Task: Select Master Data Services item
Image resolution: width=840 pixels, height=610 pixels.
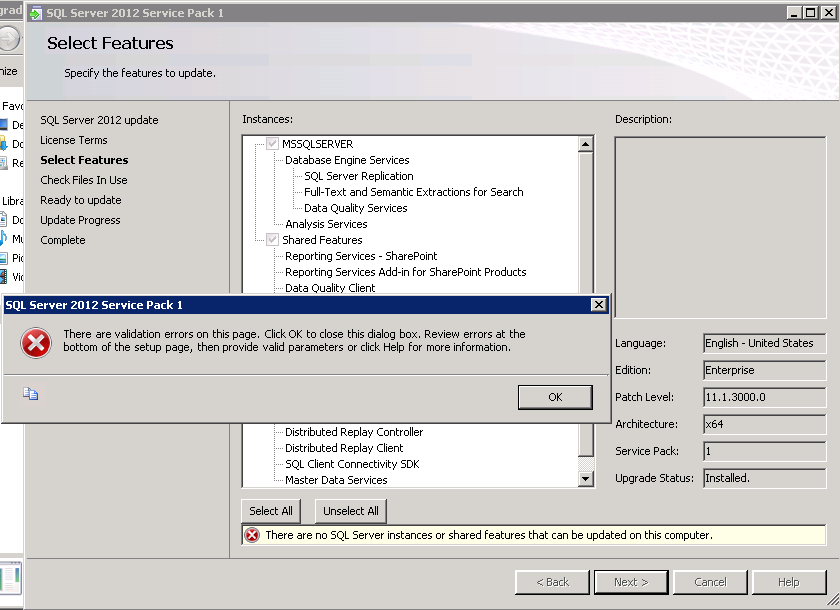Action: (336, 480)
